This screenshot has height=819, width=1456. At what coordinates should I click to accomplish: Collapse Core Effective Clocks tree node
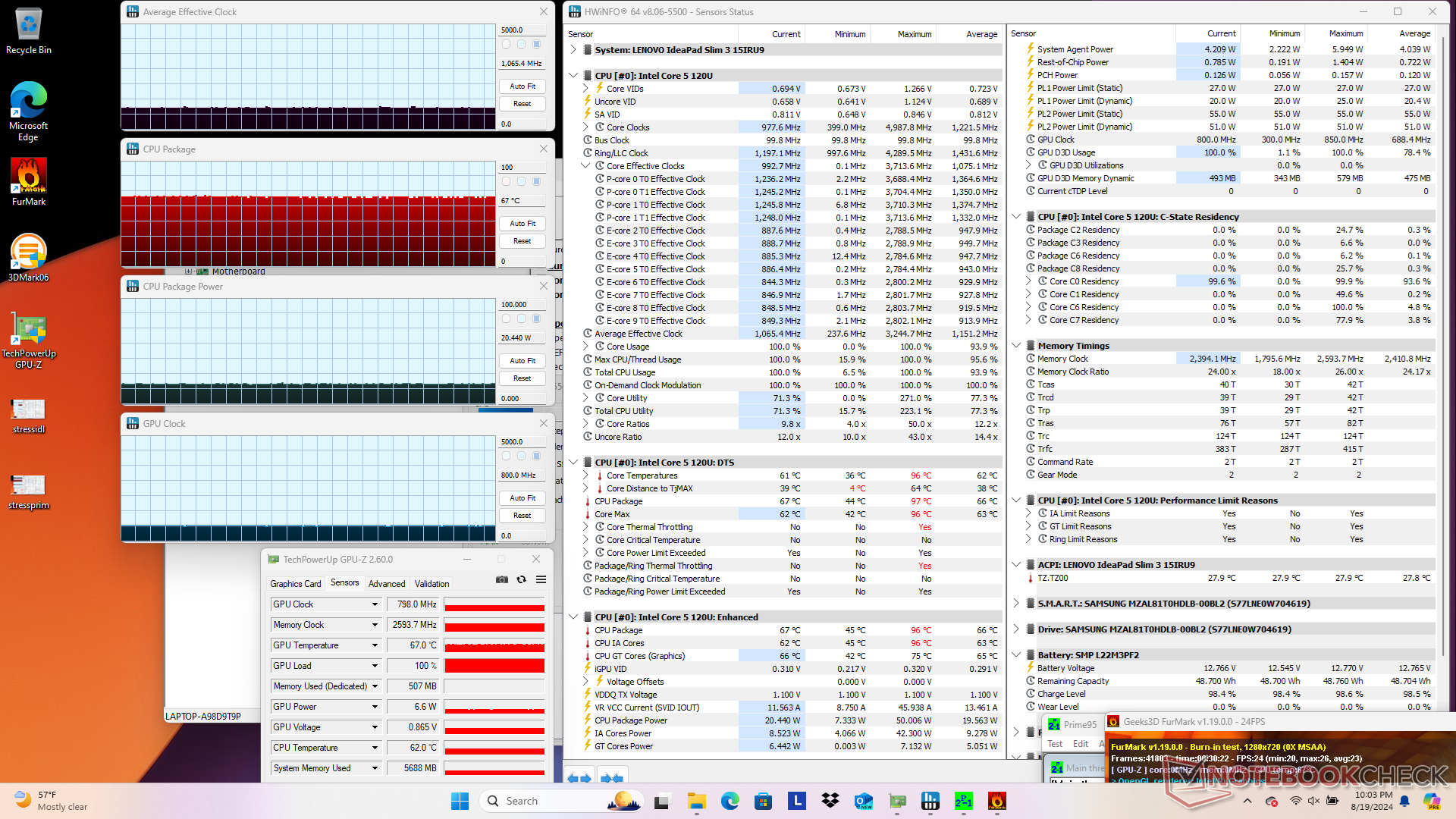(585, 166)
